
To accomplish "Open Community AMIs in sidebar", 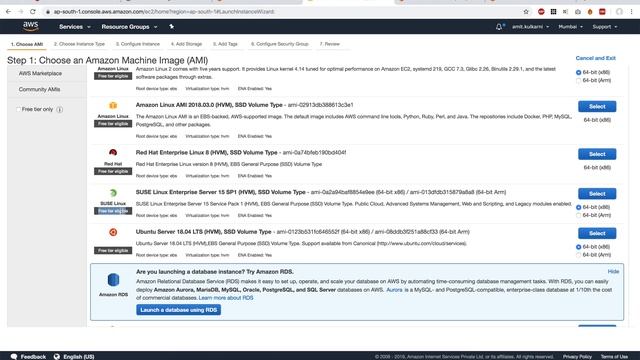I will point(39,89).
